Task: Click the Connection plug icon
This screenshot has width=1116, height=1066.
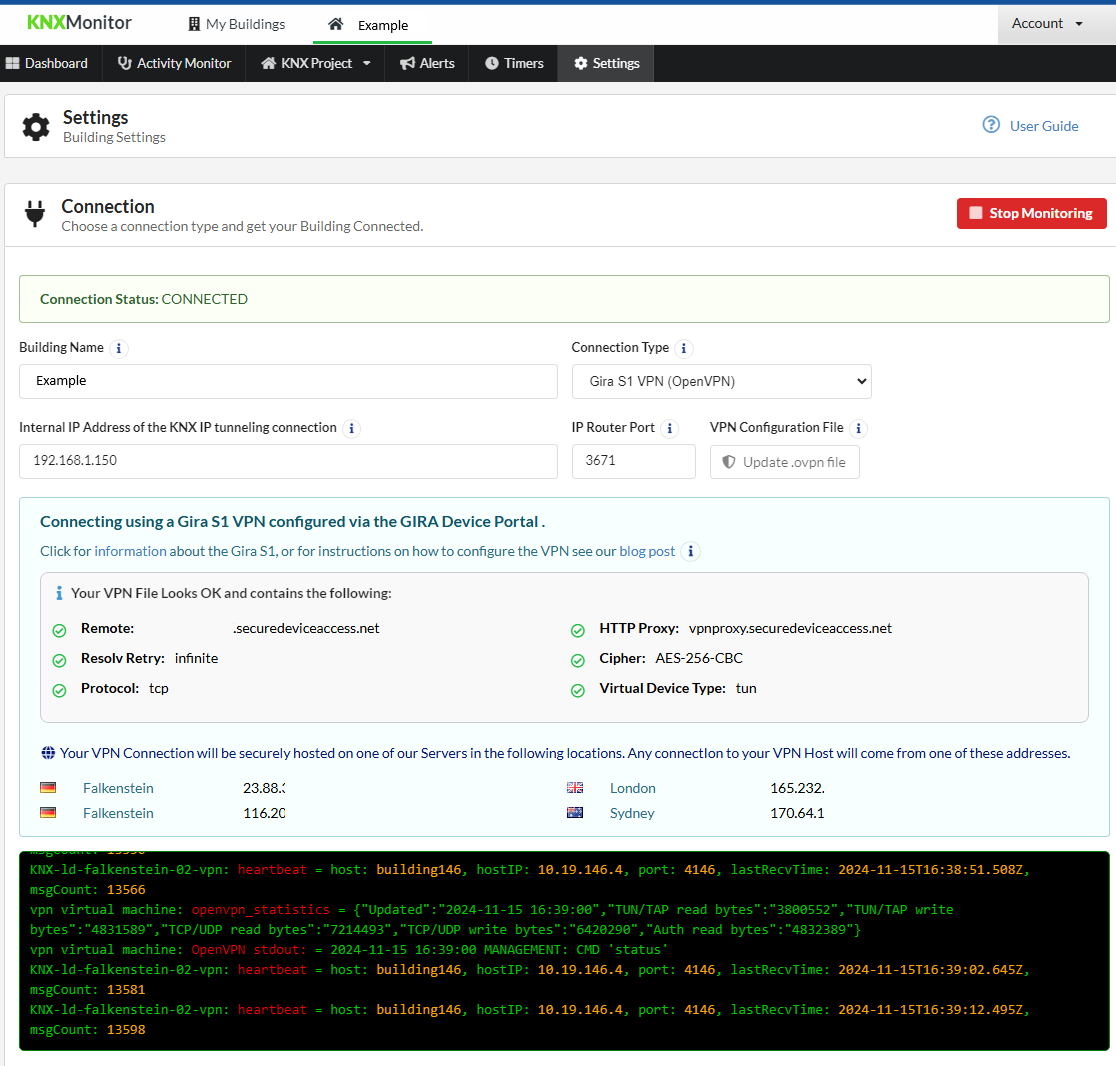Action: [x=34, y=213]
